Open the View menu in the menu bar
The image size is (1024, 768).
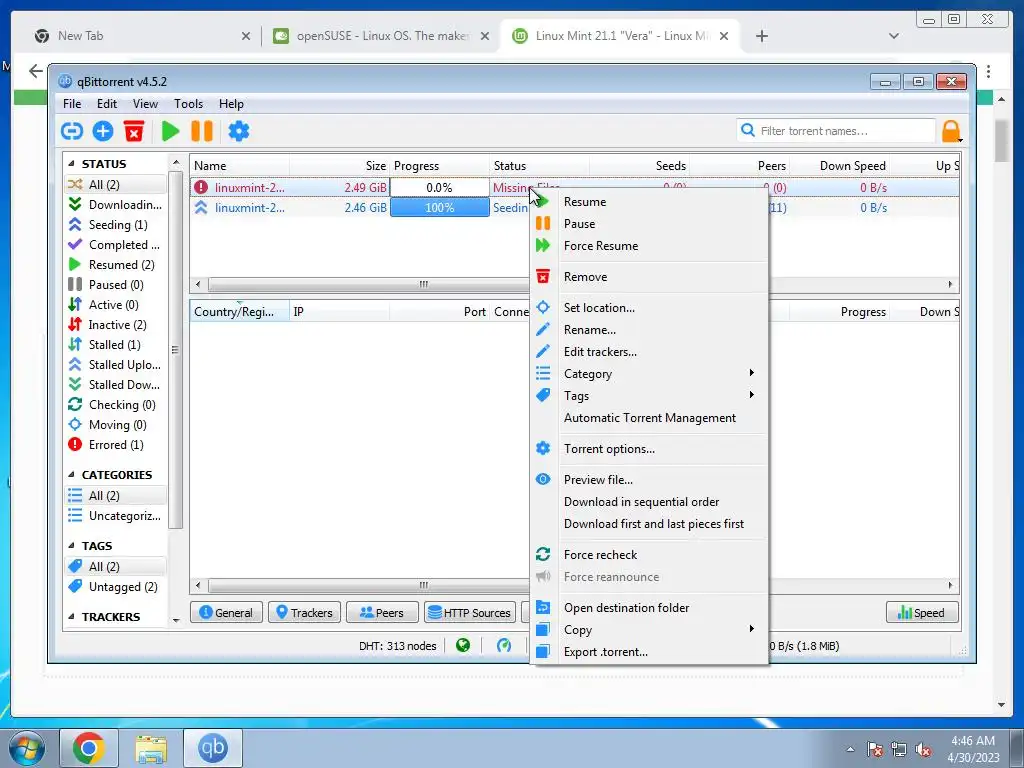[145, 104]
